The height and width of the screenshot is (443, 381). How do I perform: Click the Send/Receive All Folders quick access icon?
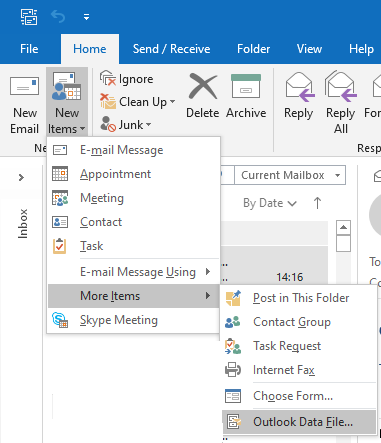click(x=29, y=17)
